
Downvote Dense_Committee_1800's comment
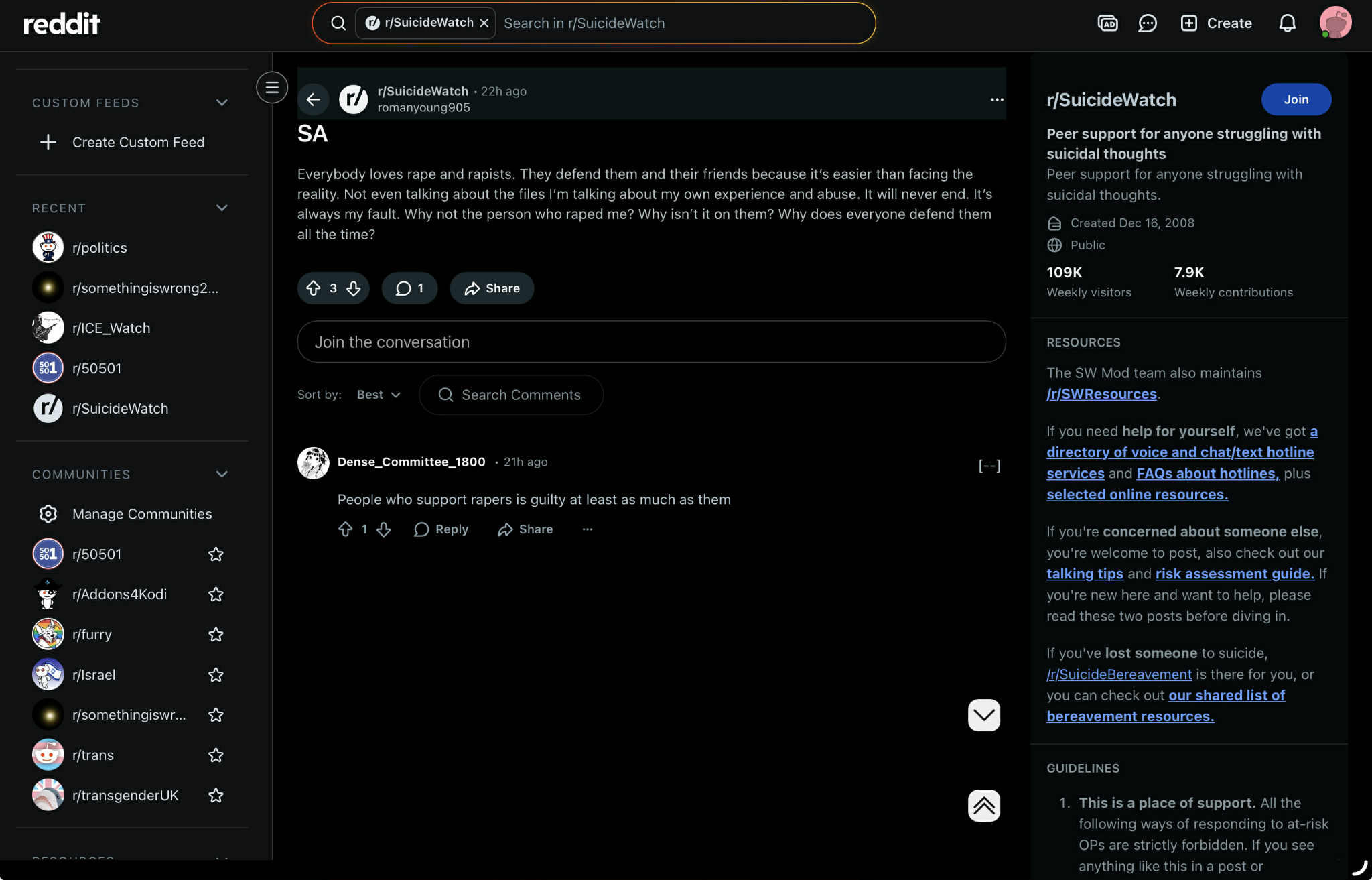(384, 529)
